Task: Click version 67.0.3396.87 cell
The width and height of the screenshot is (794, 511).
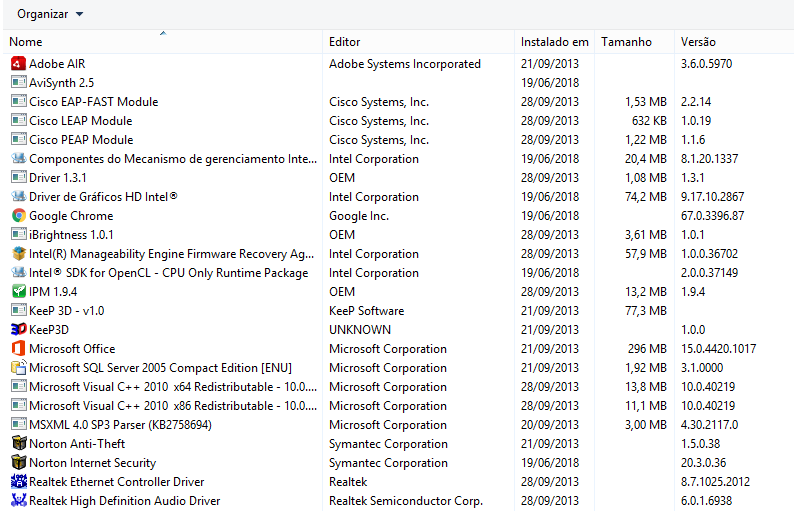Action: 712,216
